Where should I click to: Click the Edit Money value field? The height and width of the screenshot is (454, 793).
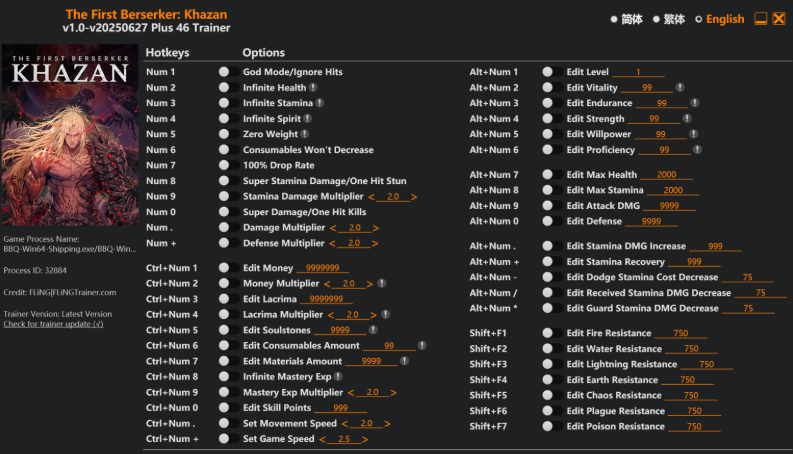(322, 268)
